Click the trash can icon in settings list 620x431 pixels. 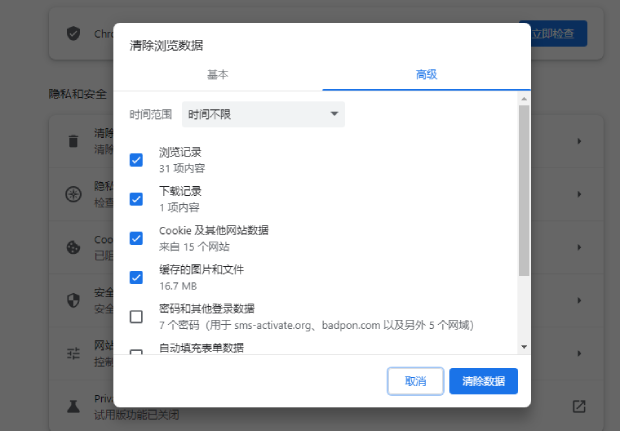coord(73,141)
